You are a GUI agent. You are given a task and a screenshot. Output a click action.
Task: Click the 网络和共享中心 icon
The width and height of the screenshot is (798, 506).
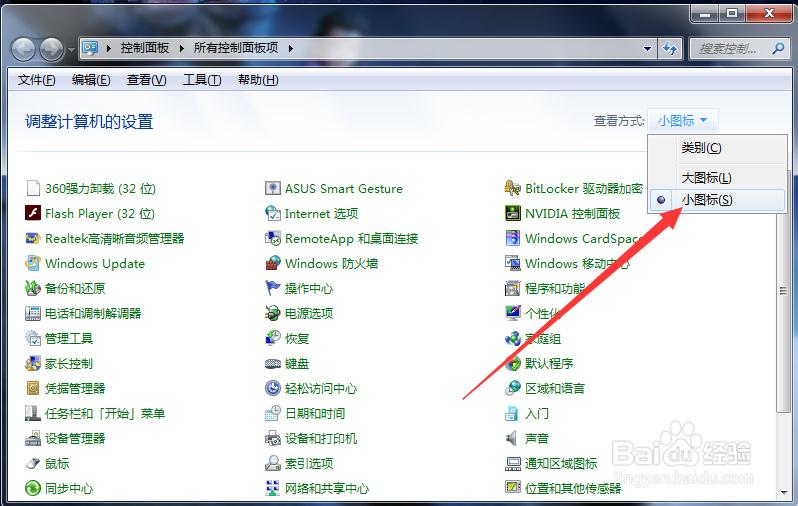[x=273, y=488]
